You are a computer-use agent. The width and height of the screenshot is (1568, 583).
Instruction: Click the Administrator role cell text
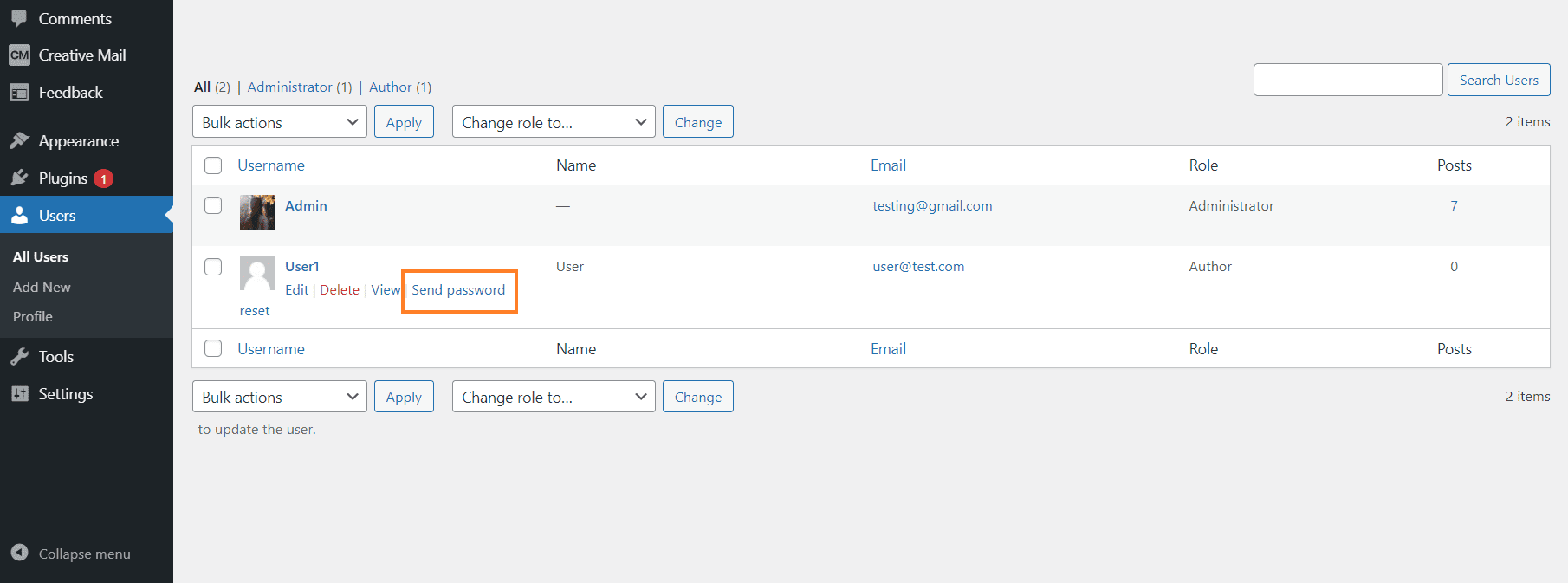tap(1231, 205)
